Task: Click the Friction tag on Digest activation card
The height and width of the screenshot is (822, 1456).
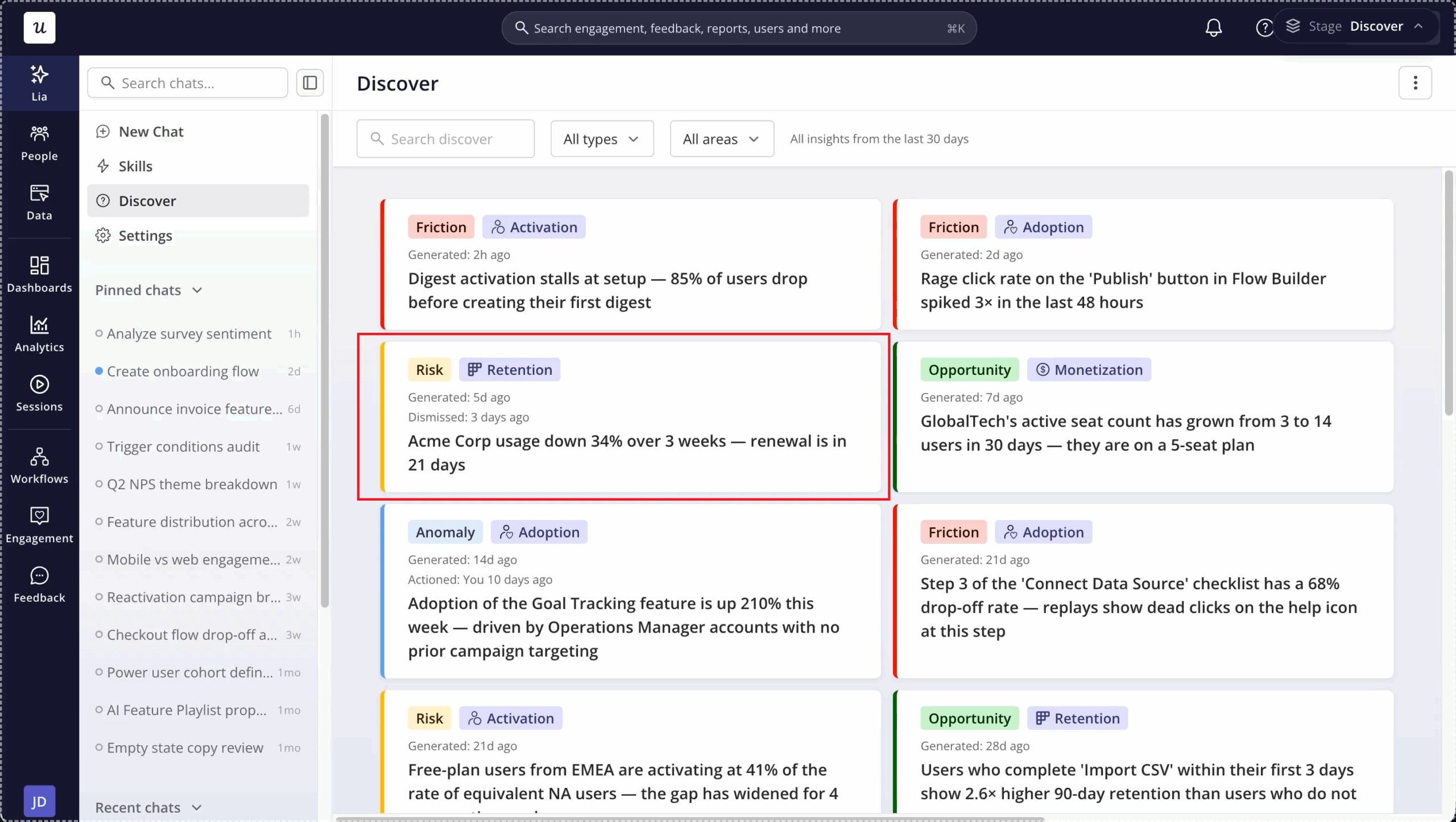Action: pyautogui.click(x=441, y=227)
